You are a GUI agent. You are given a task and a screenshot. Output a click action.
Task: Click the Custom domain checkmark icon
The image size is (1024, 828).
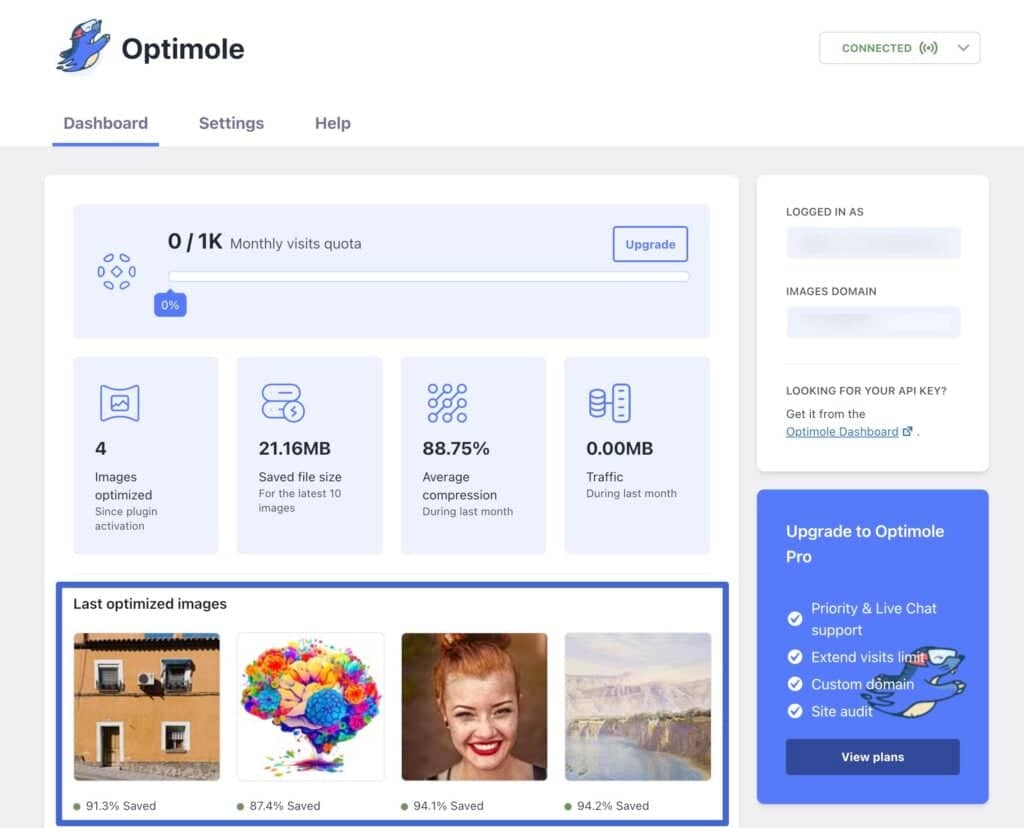click(x=795, y=684)
